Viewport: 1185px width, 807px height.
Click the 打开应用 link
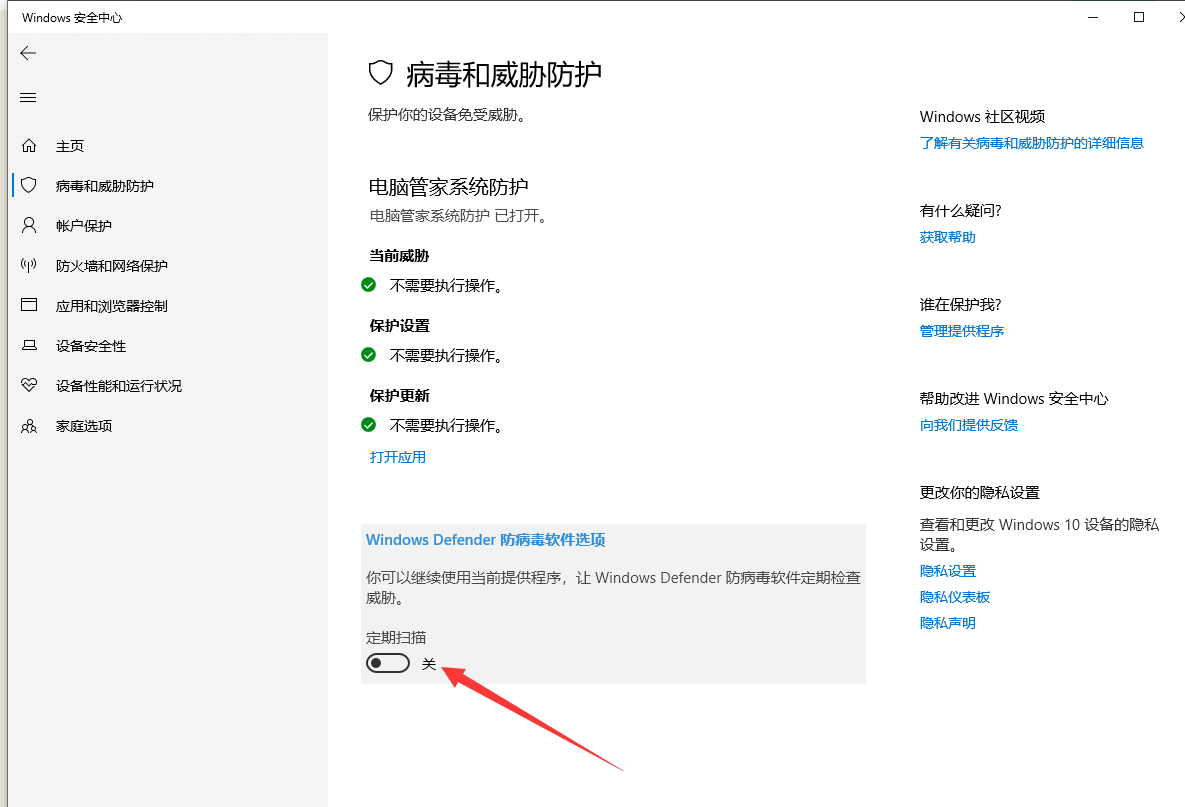click(397, 457)
